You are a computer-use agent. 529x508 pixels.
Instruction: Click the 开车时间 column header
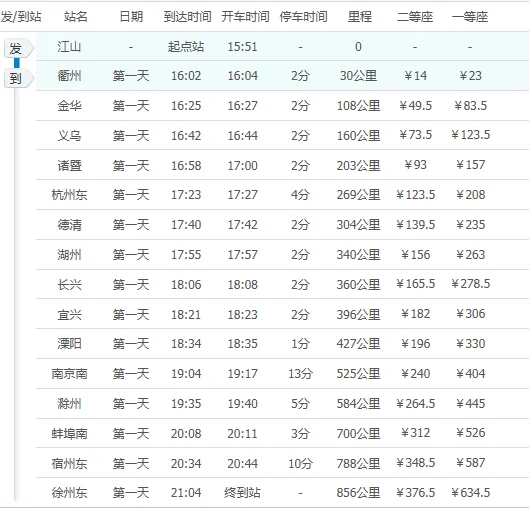pos(245,17)
